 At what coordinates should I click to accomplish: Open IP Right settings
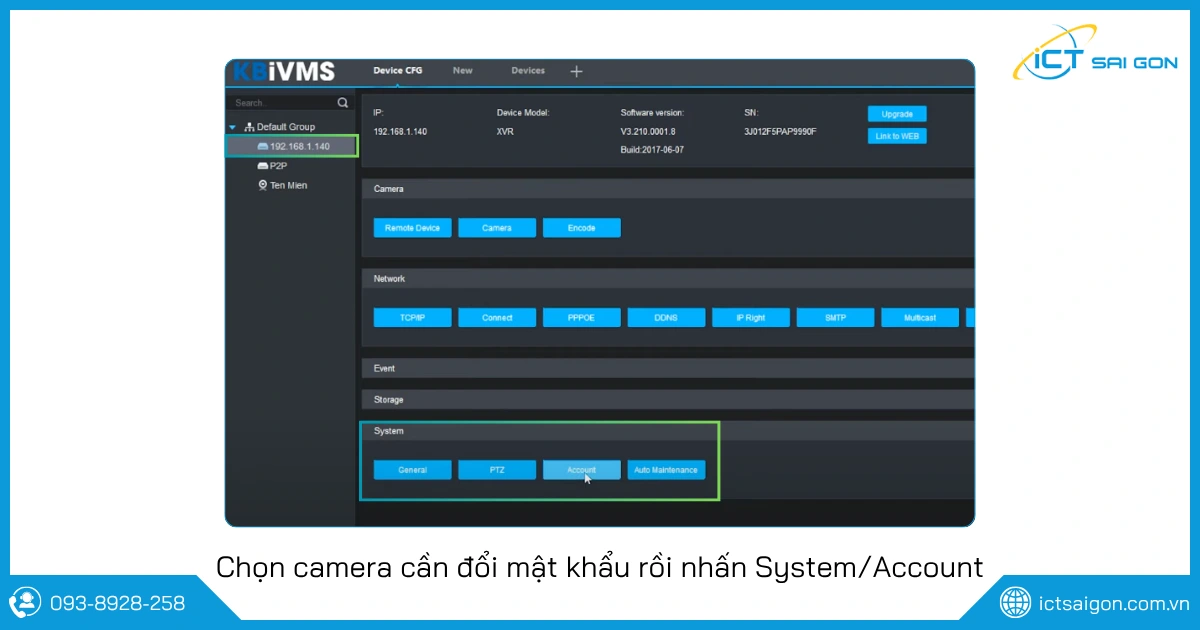tap(751, 318)
